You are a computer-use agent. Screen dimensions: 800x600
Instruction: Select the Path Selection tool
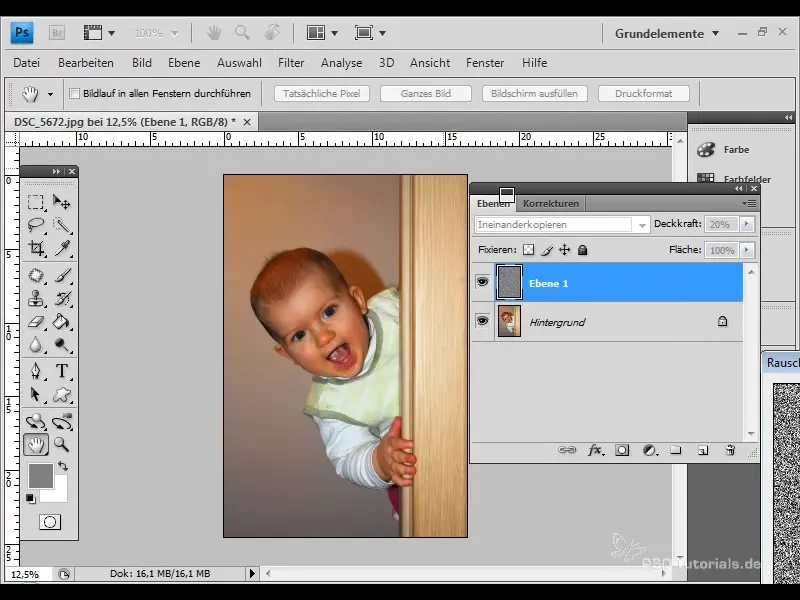pyautogui.click(x=36, y=394)
